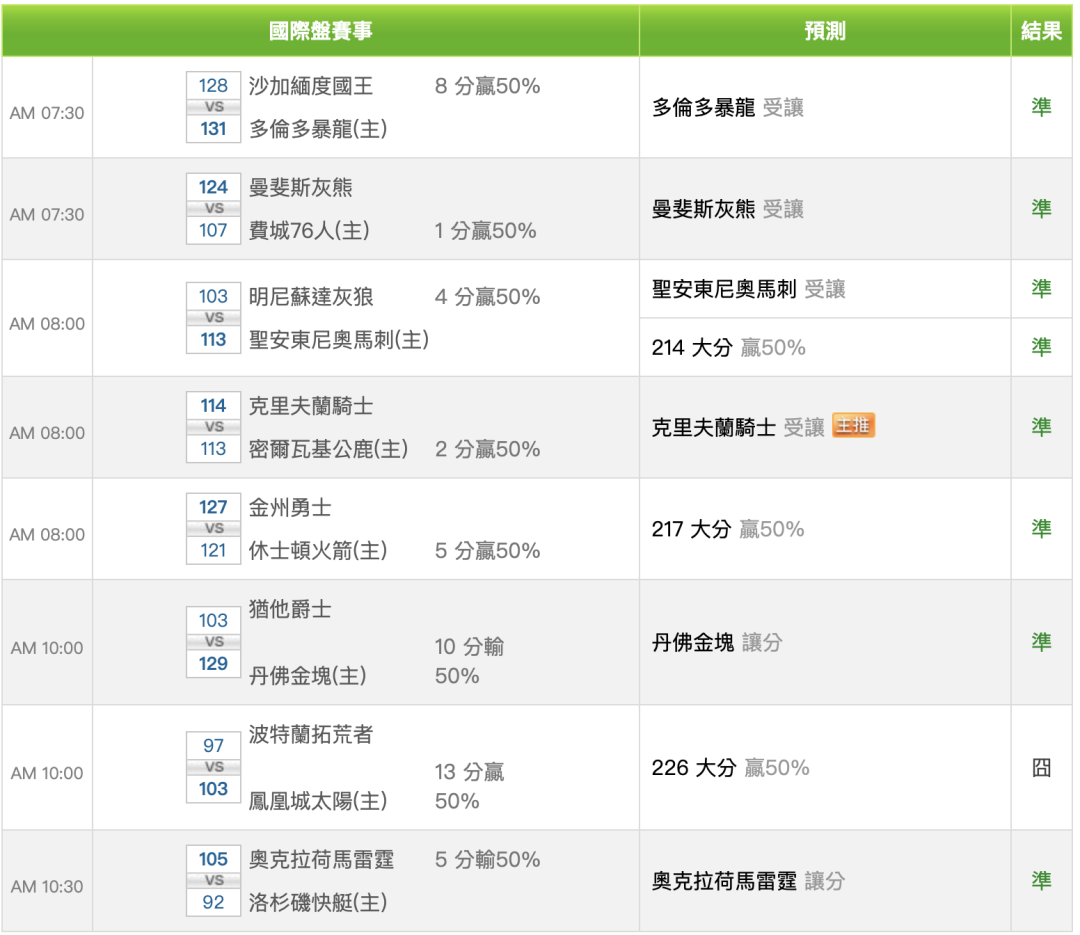Select team name 密爾瓦基公鹿(主)
Image resolution: width=1080 pixels, height=935 pixels.
[x=329, y=449]
